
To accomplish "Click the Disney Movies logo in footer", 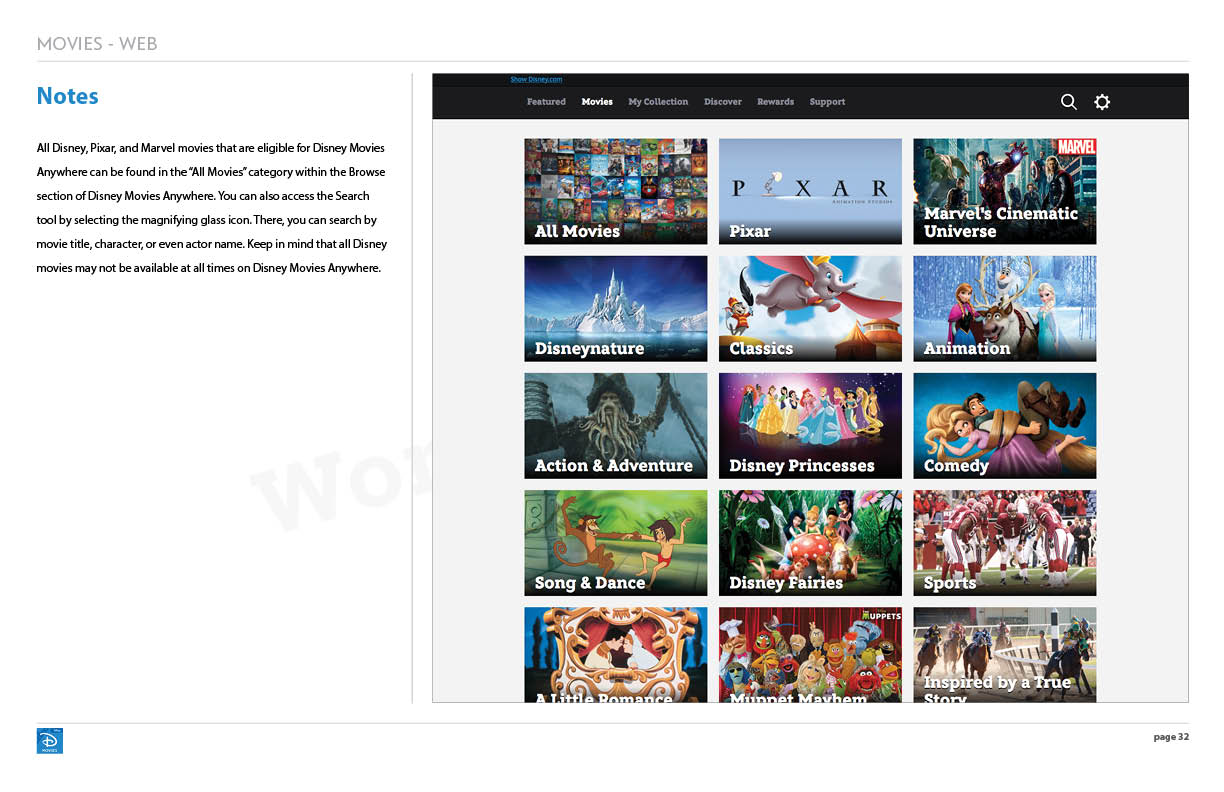I will (50, 740).
